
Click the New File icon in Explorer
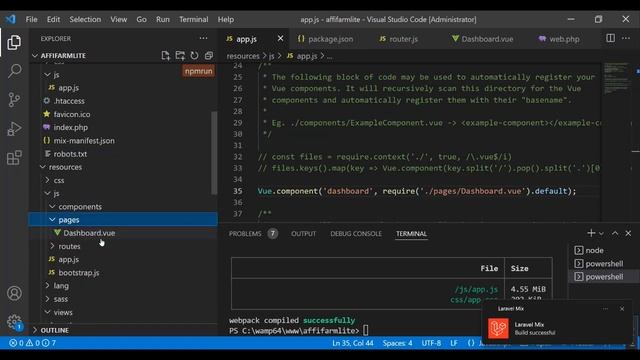tap(165, 56)
